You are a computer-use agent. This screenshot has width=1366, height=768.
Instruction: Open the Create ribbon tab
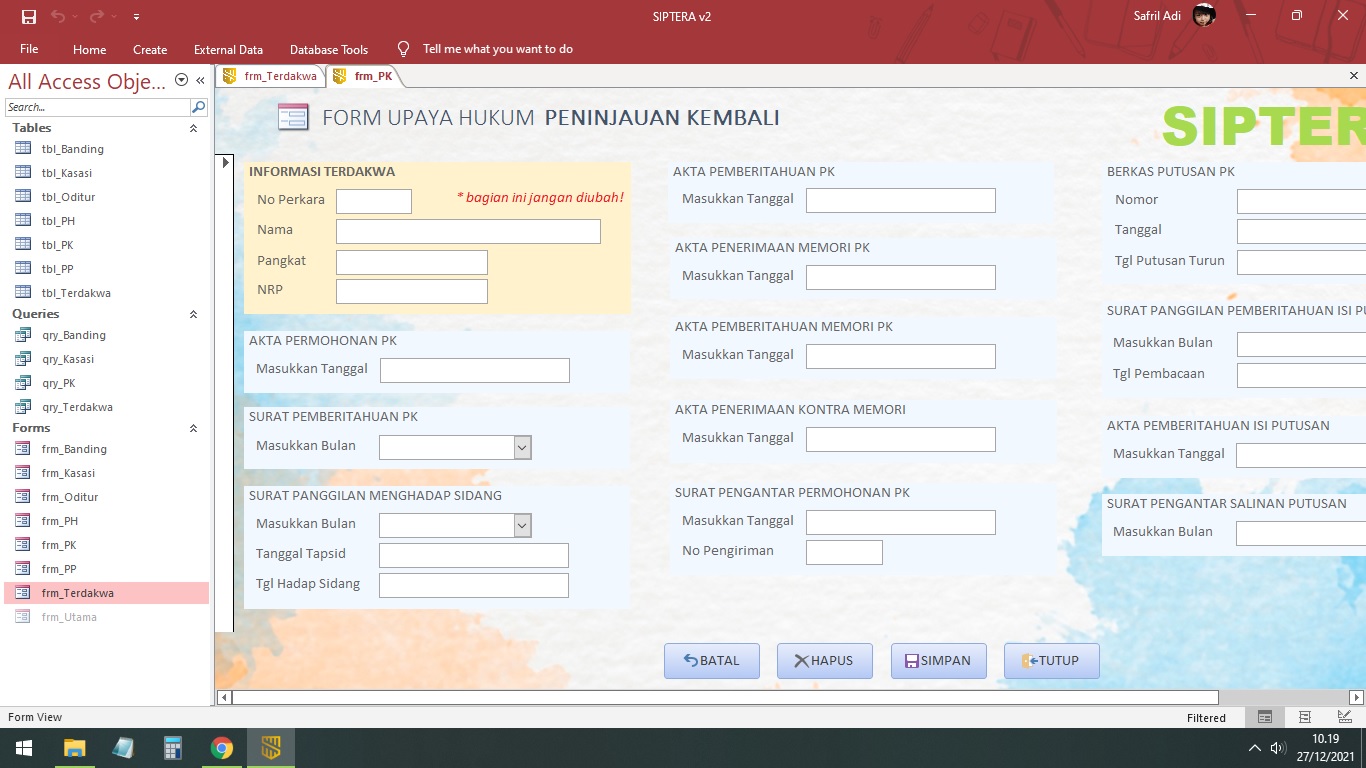(150, 49)
